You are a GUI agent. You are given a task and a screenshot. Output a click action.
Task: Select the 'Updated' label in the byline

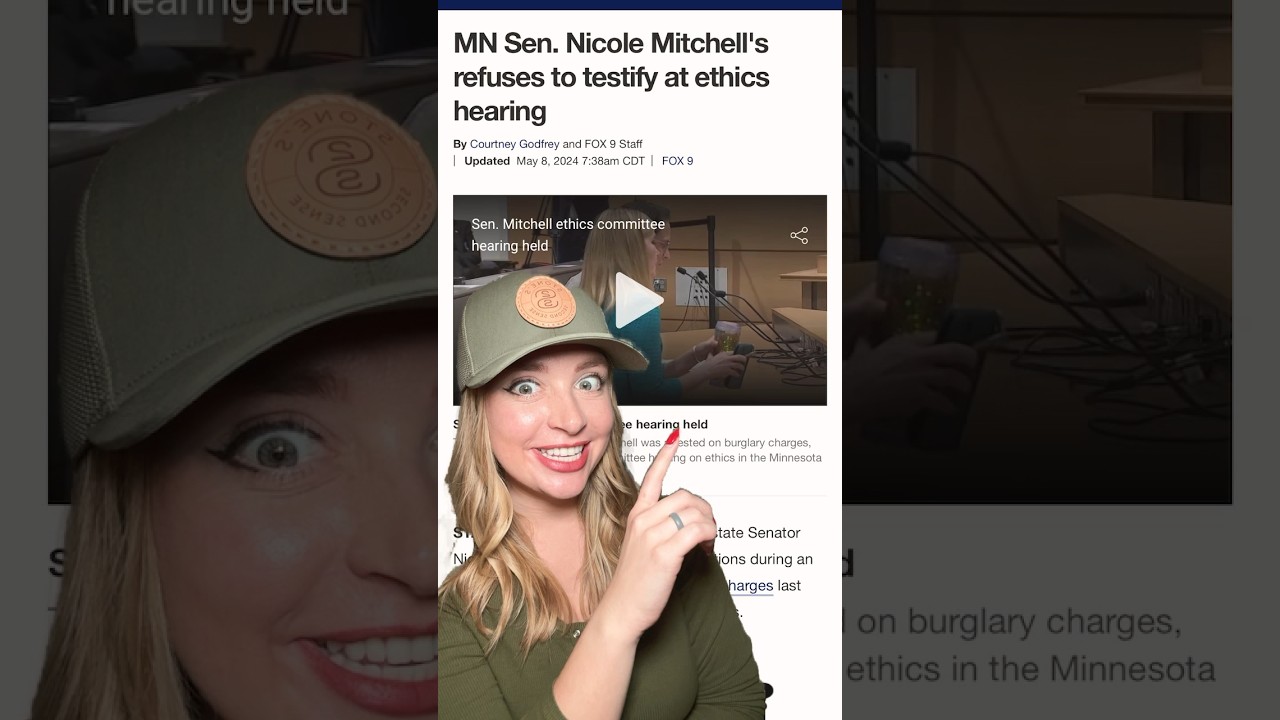pos(487,161)
